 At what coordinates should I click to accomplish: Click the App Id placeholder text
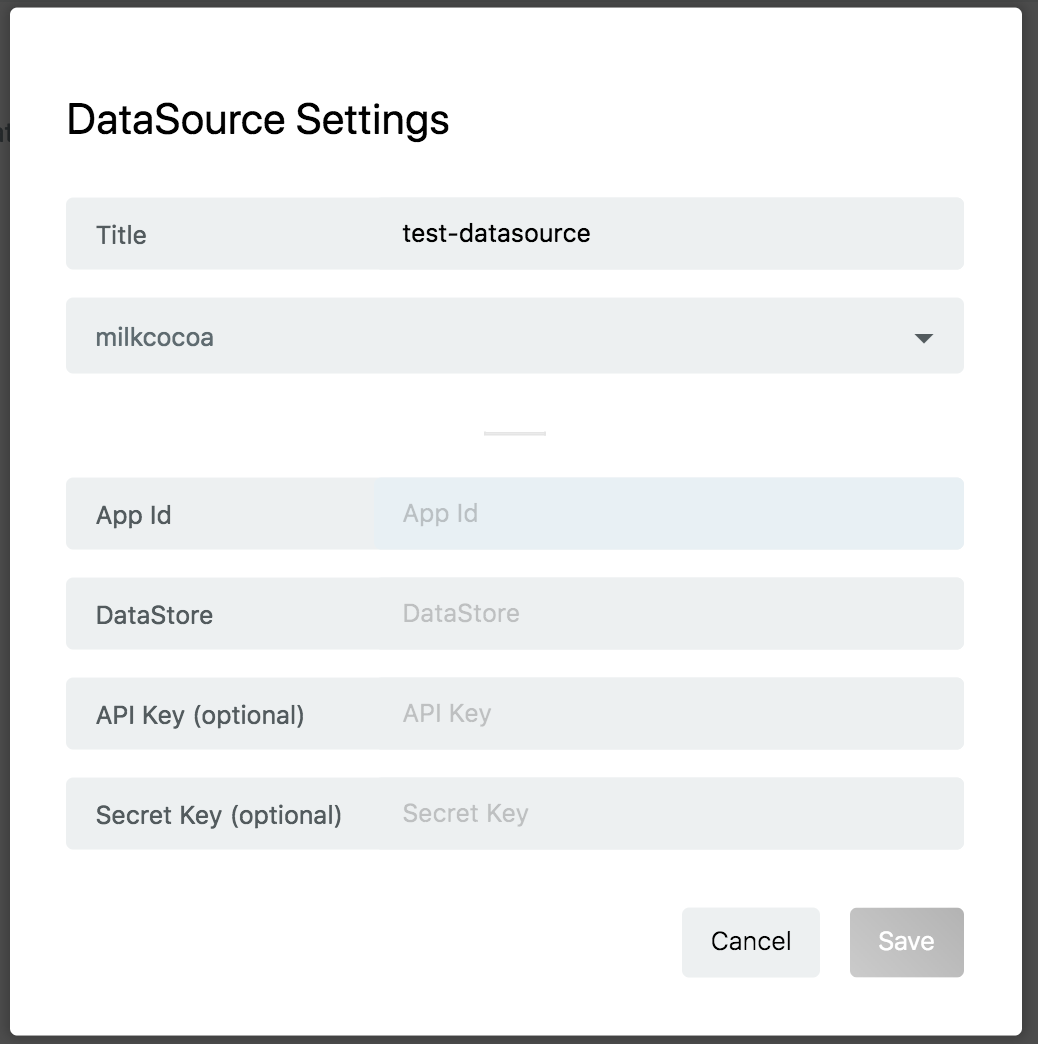pyautogui.click(x=440, y=513)
